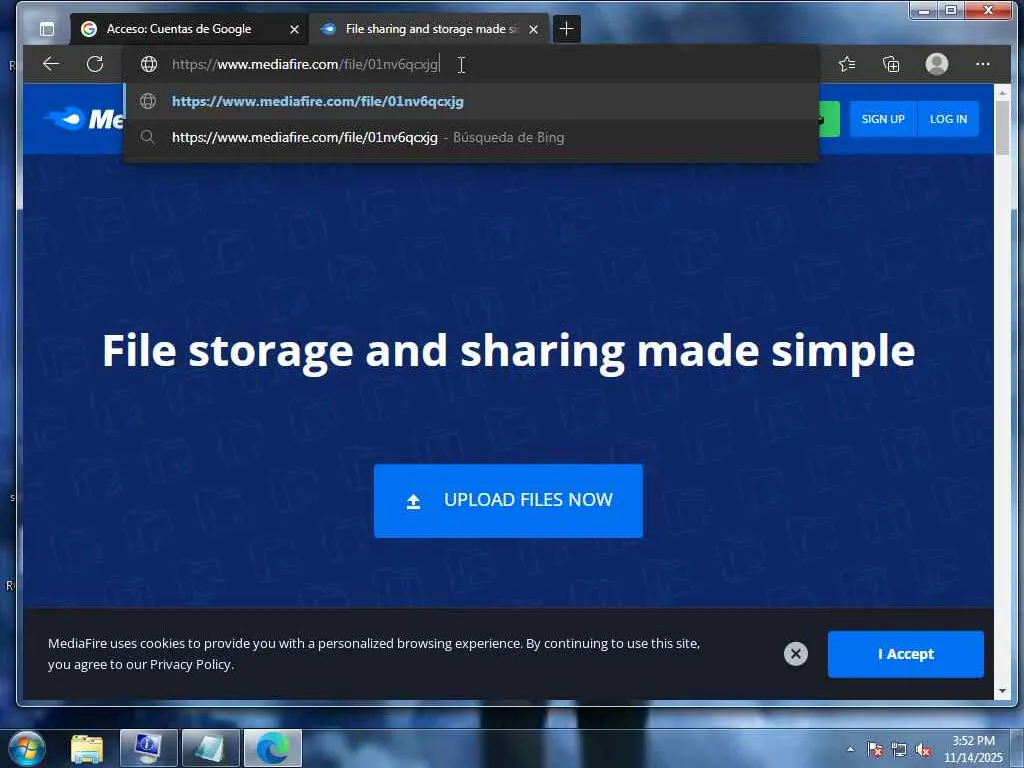Screen dimensions: 1024x768
Task: Open a new tab with the plus button
Action: click(566, 29)
